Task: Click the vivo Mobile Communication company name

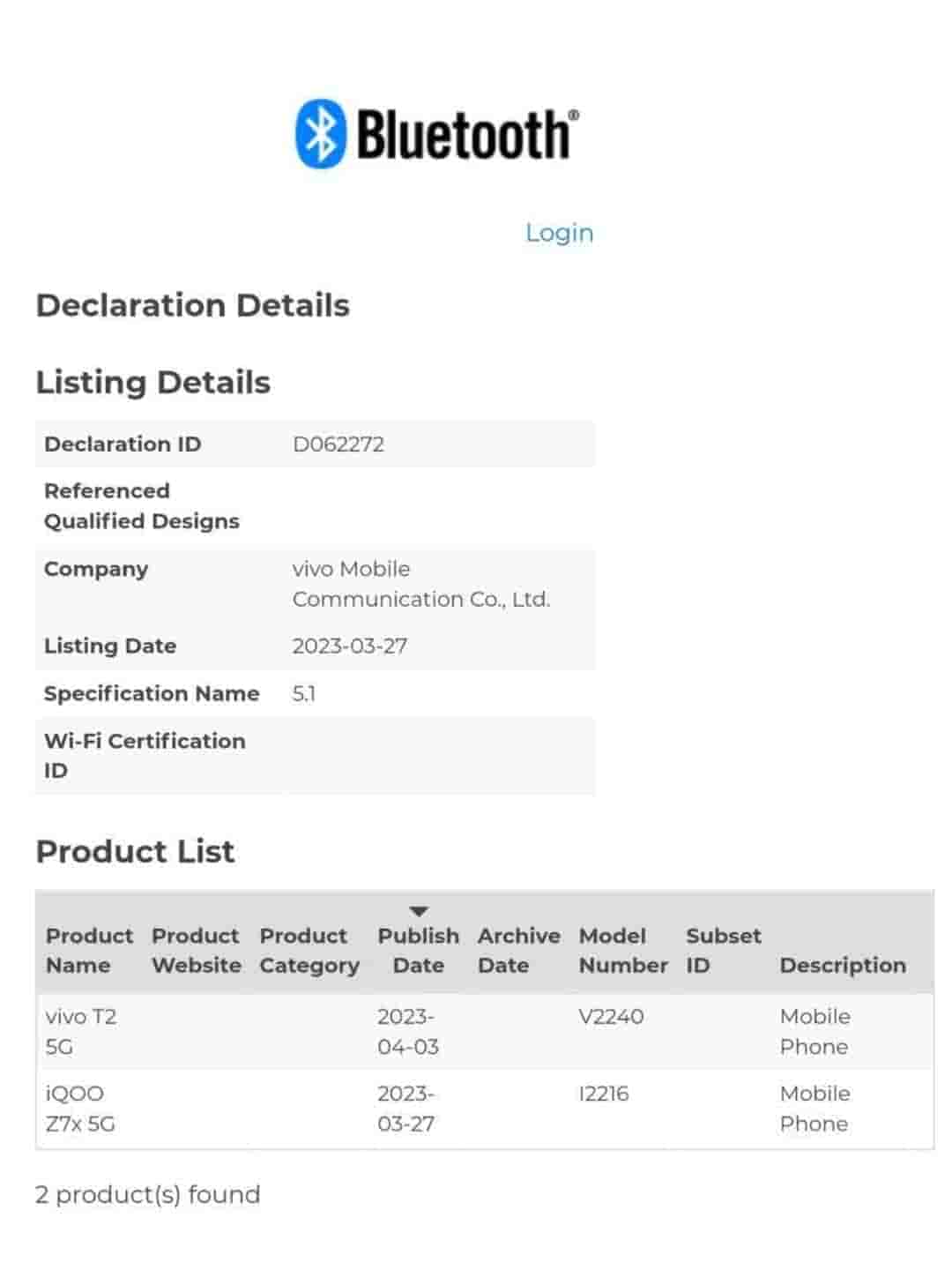Action: [x=420, y=584]
